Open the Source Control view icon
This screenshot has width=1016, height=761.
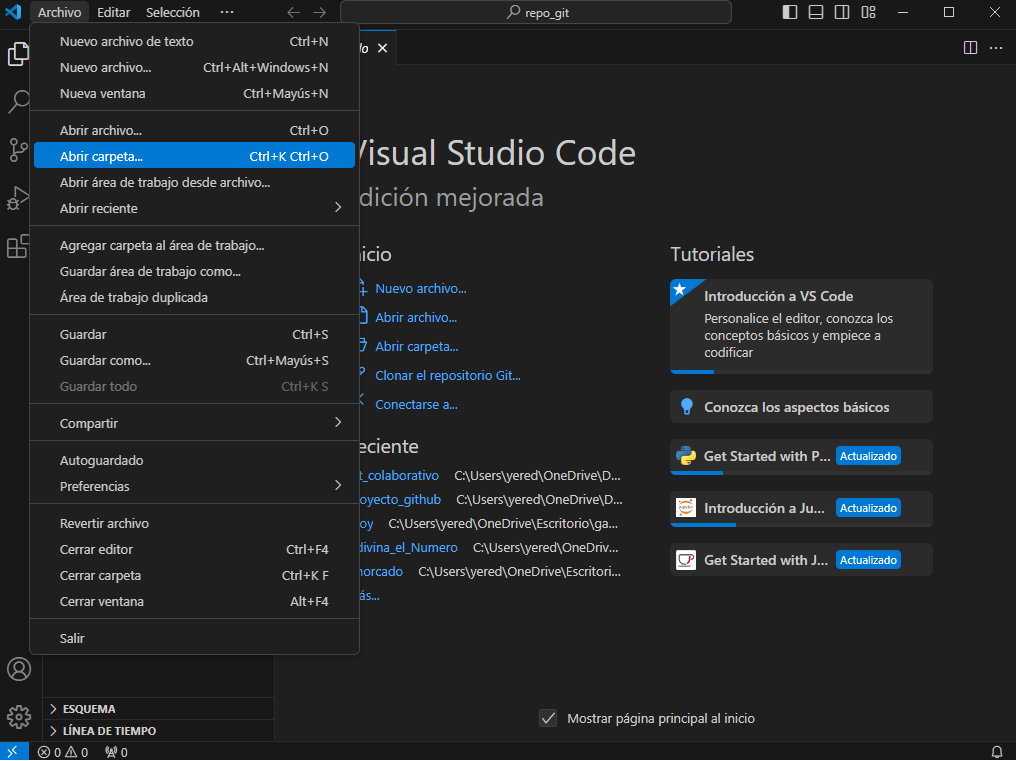(x=18, y=150)
